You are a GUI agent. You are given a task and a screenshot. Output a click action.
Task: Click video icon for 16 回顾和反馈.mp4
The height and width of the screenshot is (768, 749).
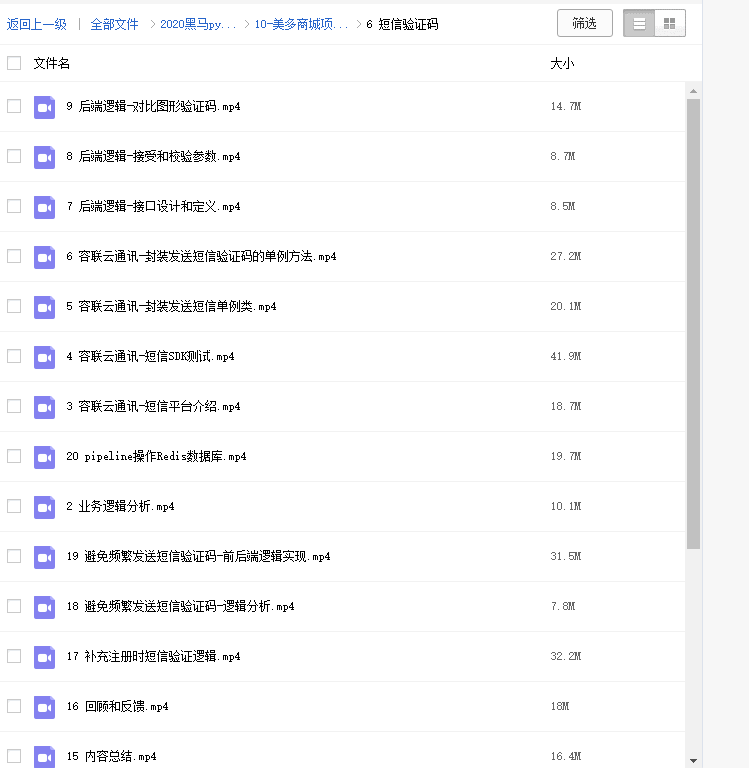pos(44,706)
